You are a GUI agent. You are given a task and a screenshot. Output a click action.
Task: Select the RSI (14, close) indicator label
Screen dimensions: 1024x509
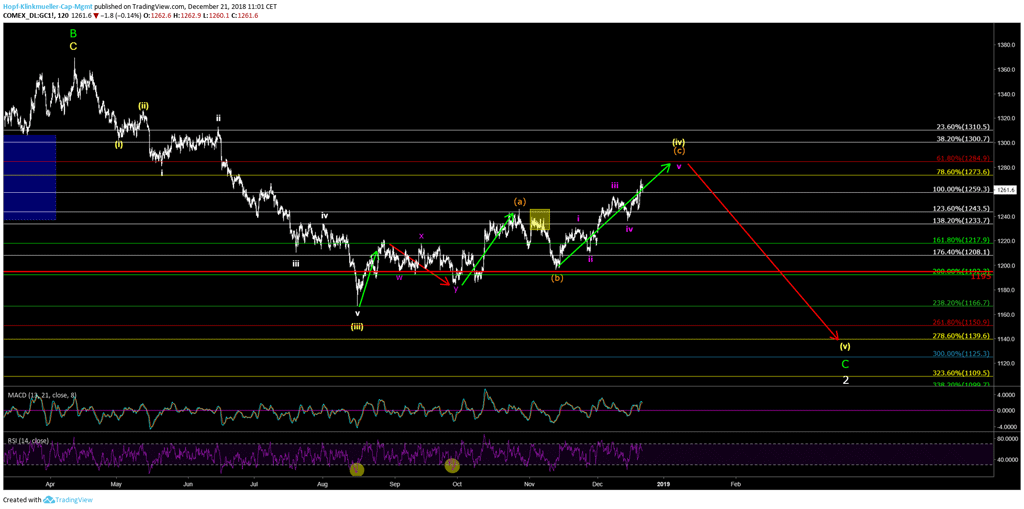click(x=28, y=441)
